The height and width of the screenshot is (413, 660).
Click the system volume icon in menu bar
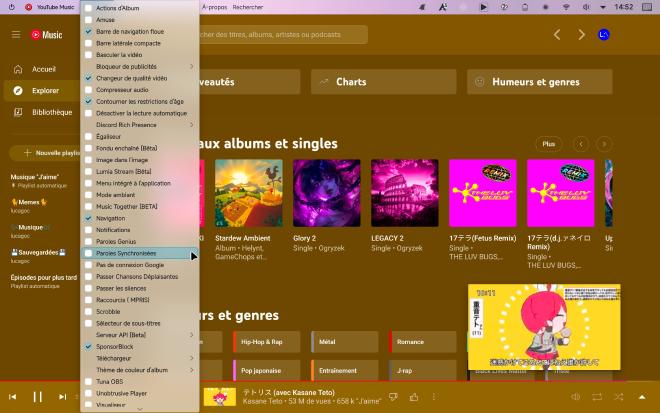click(586, 7)
